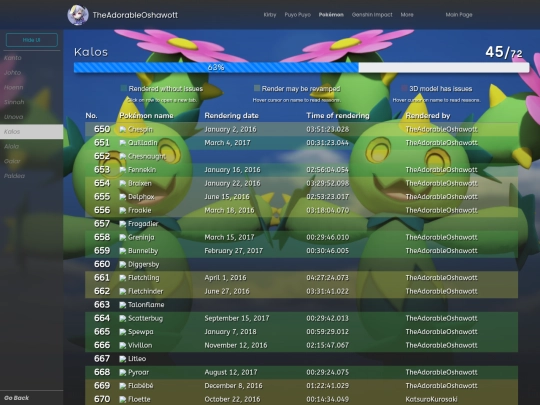Select the Kanto region tab
Screen dimensions: 540x405
pyautogui.click(x=31, y=58)
